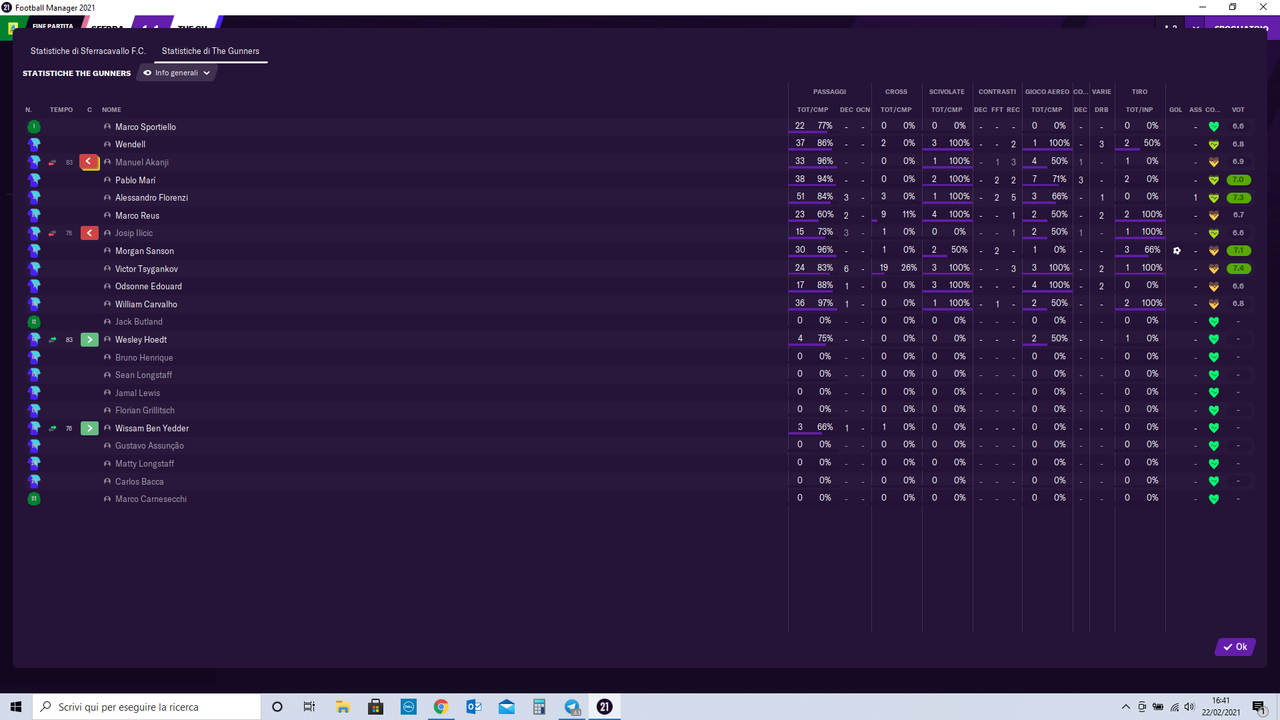
Task: Sort by the NOME column header
Action: click(111, 109)
